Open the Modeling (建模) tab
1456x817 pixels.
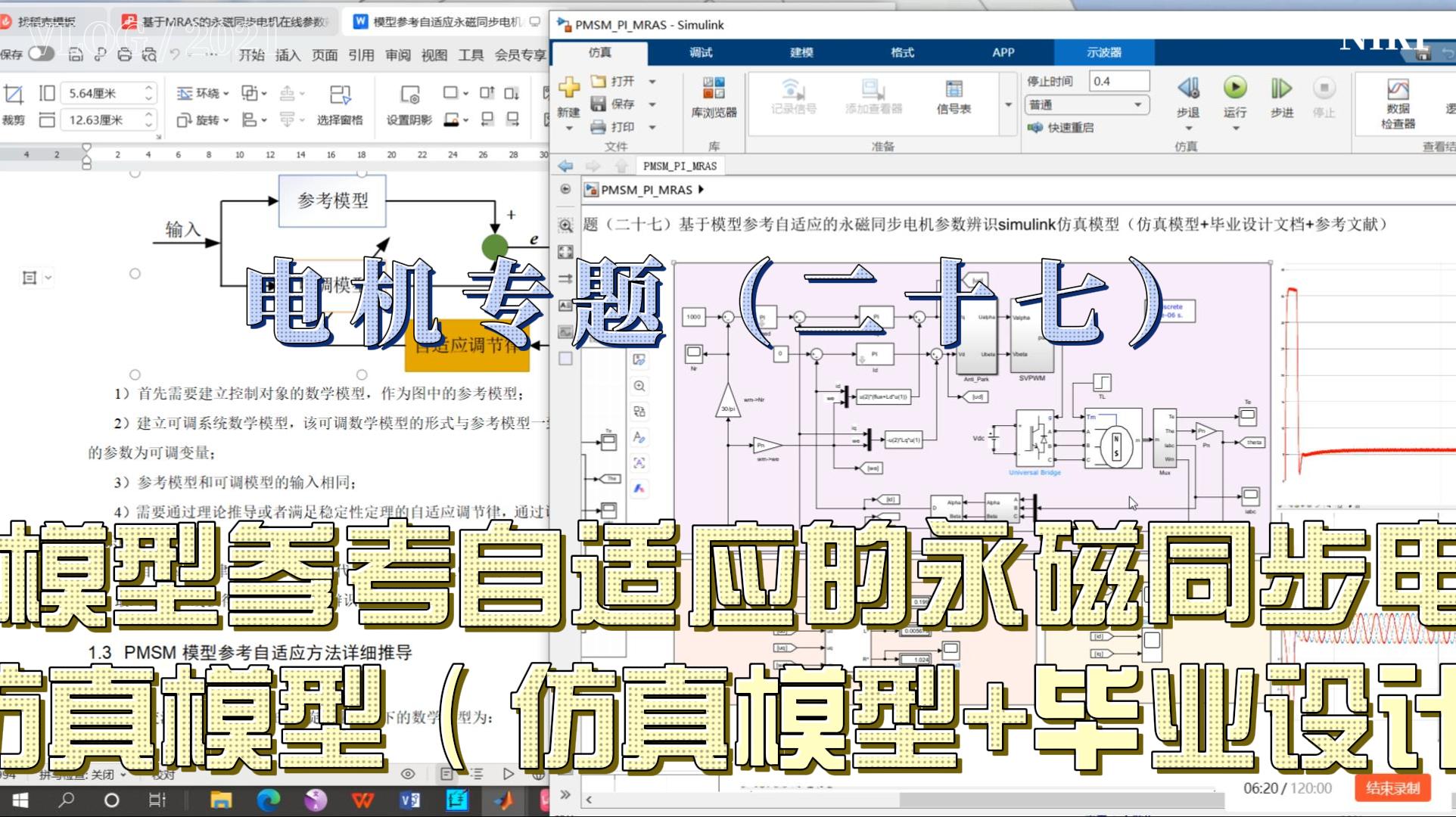801,52
